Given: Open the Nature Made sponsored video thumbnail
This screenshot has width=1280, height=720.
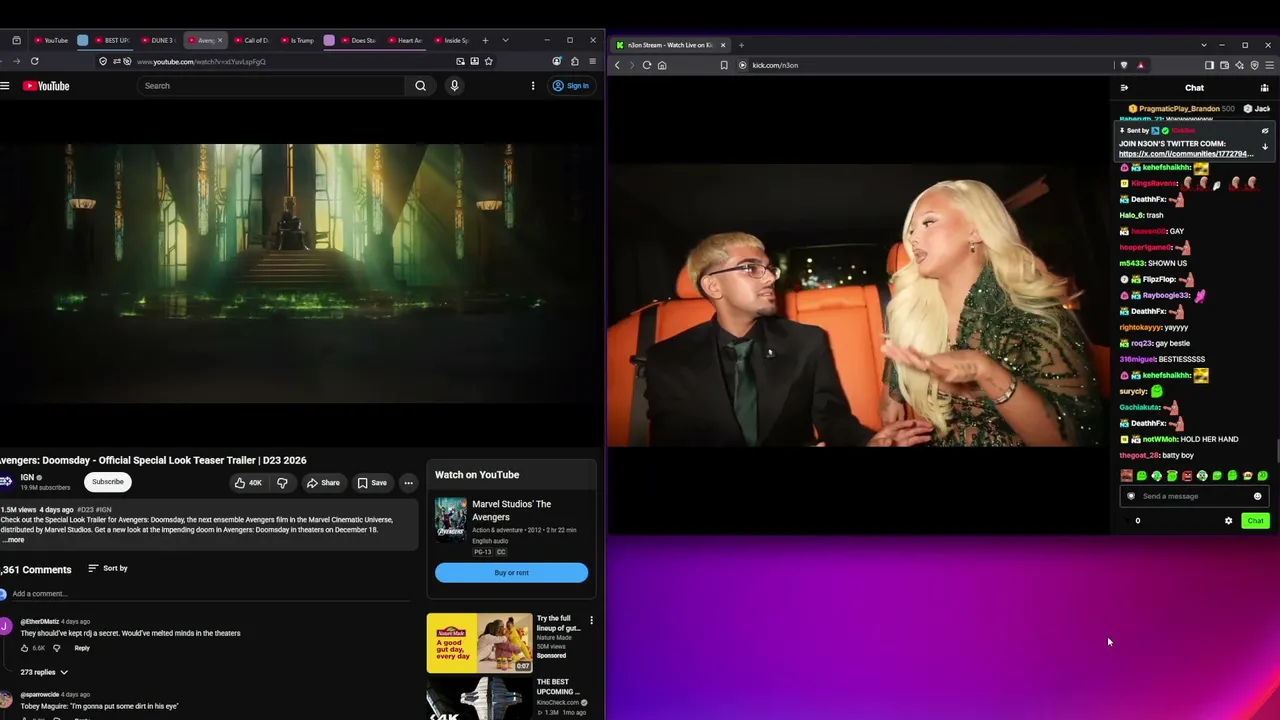Looking at the screenshot, I should 479,642.
